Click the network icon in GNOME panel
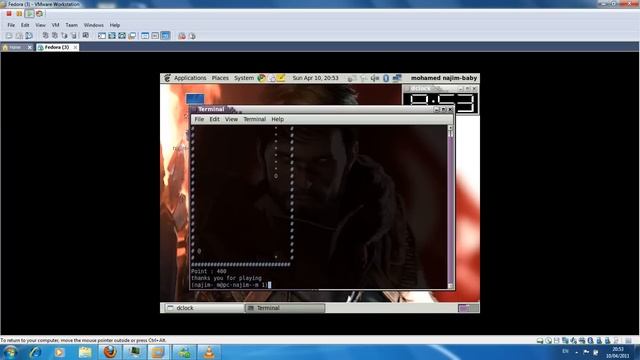640x360 pixels. (397, 78)
